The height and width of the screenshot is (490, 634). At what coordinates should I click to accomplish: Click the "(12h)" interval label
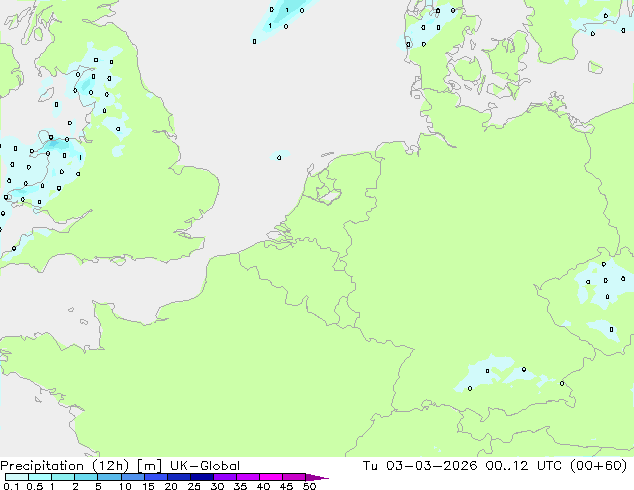tap(110, 466)
